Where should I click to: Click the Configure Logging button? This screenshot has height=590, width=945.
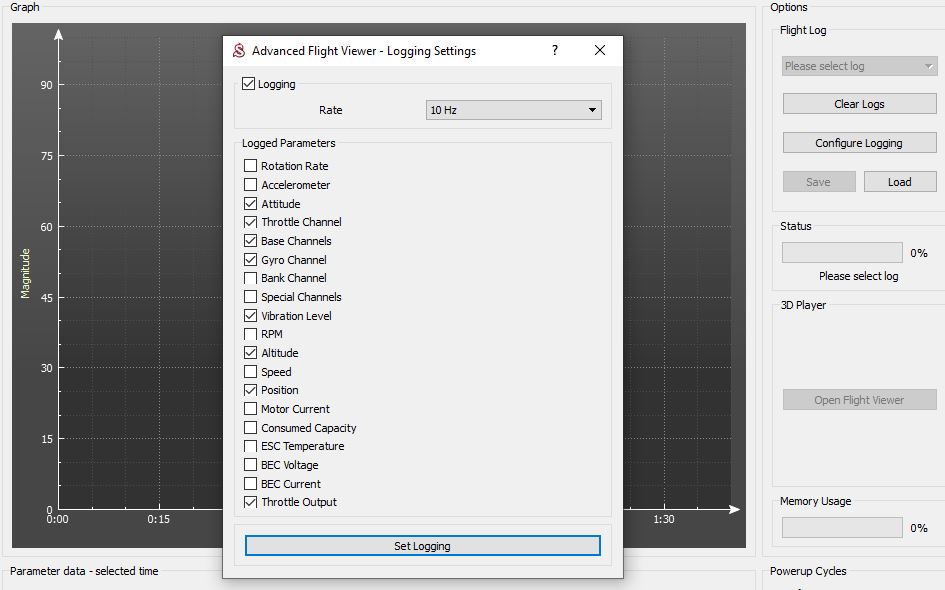[x=858, y=143]
